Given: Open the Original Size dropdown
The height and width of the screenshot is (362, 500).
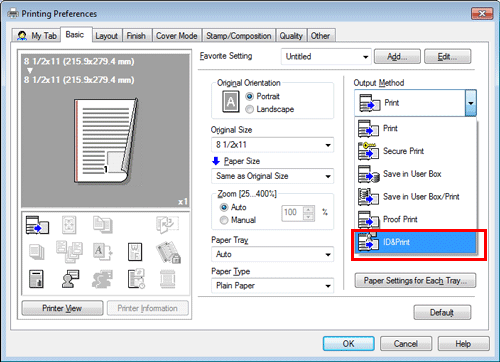Looking at the screenshot, I should [272, 145].
